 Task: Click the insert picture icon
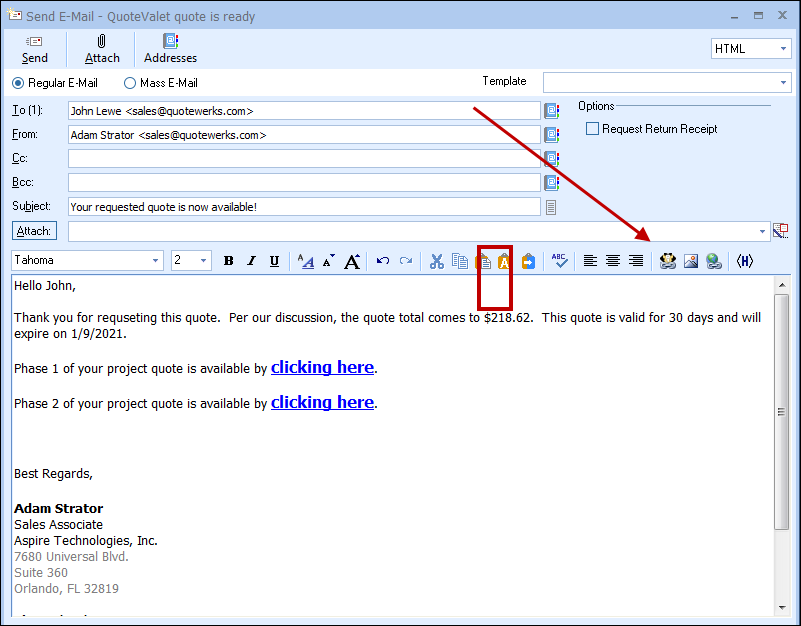[x=691, y=261]
